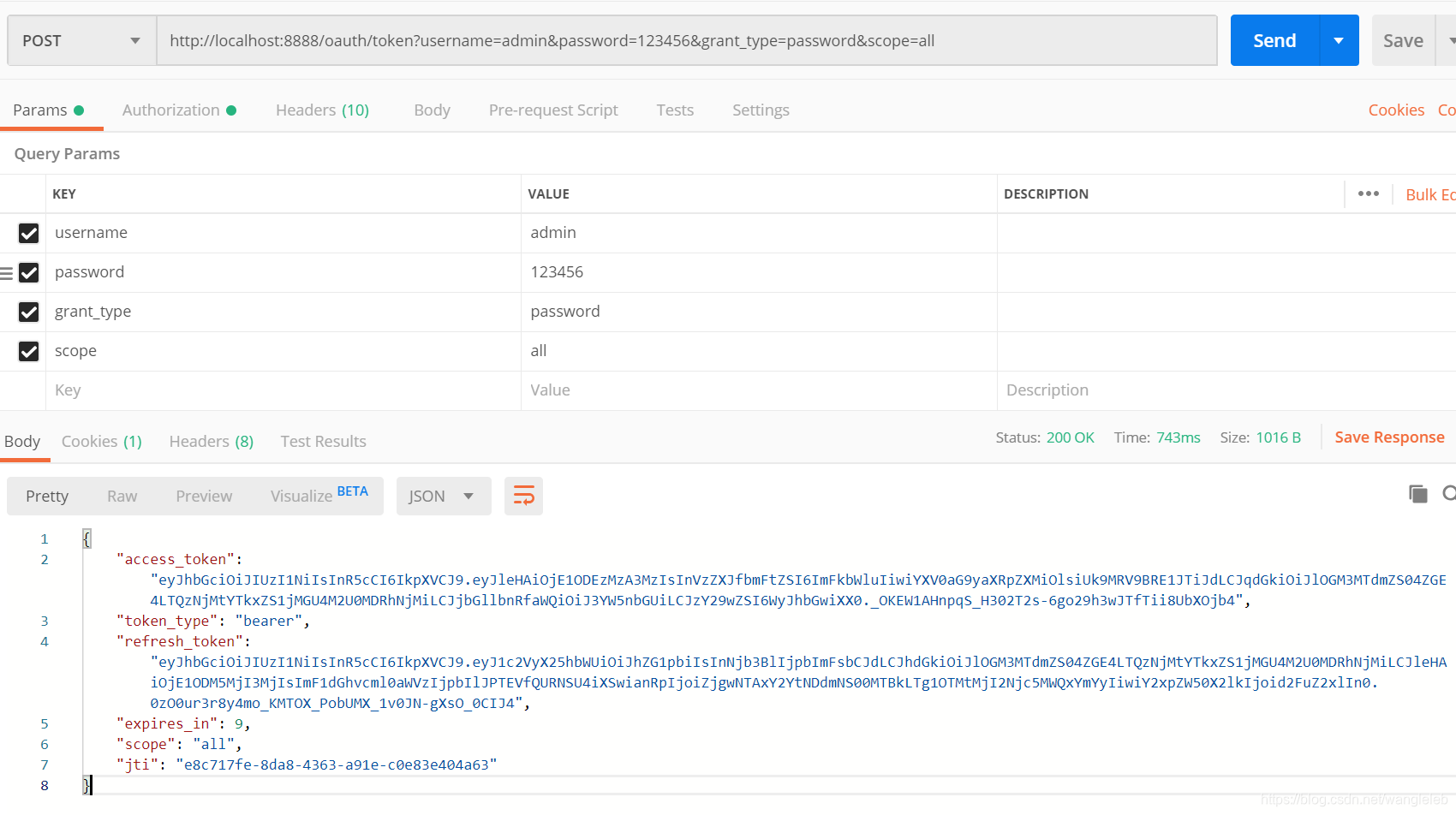Click the 'scope' key cell

coord(283,351)
